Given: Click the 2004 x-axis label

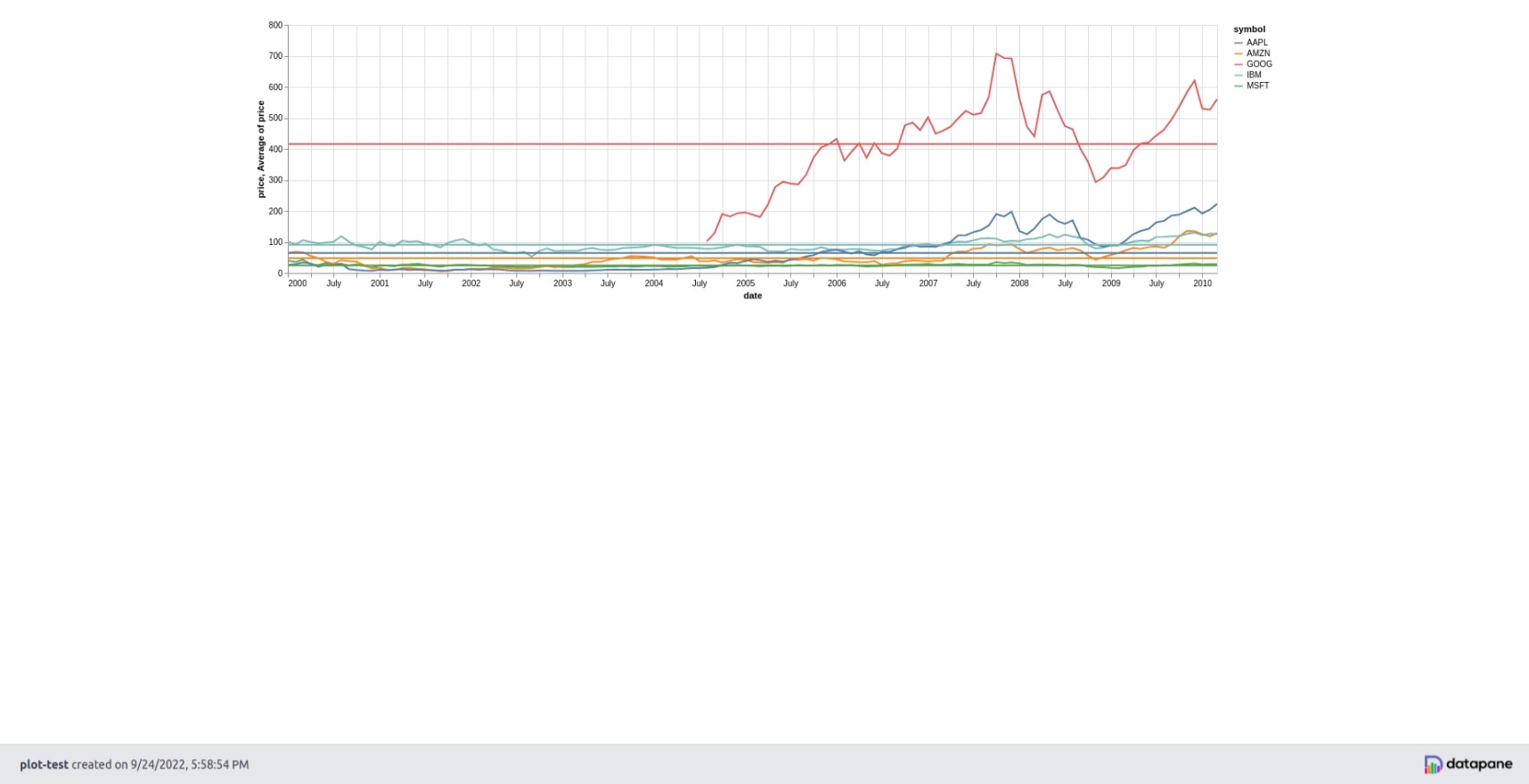Looking at the screenshot, I should 654,283.
